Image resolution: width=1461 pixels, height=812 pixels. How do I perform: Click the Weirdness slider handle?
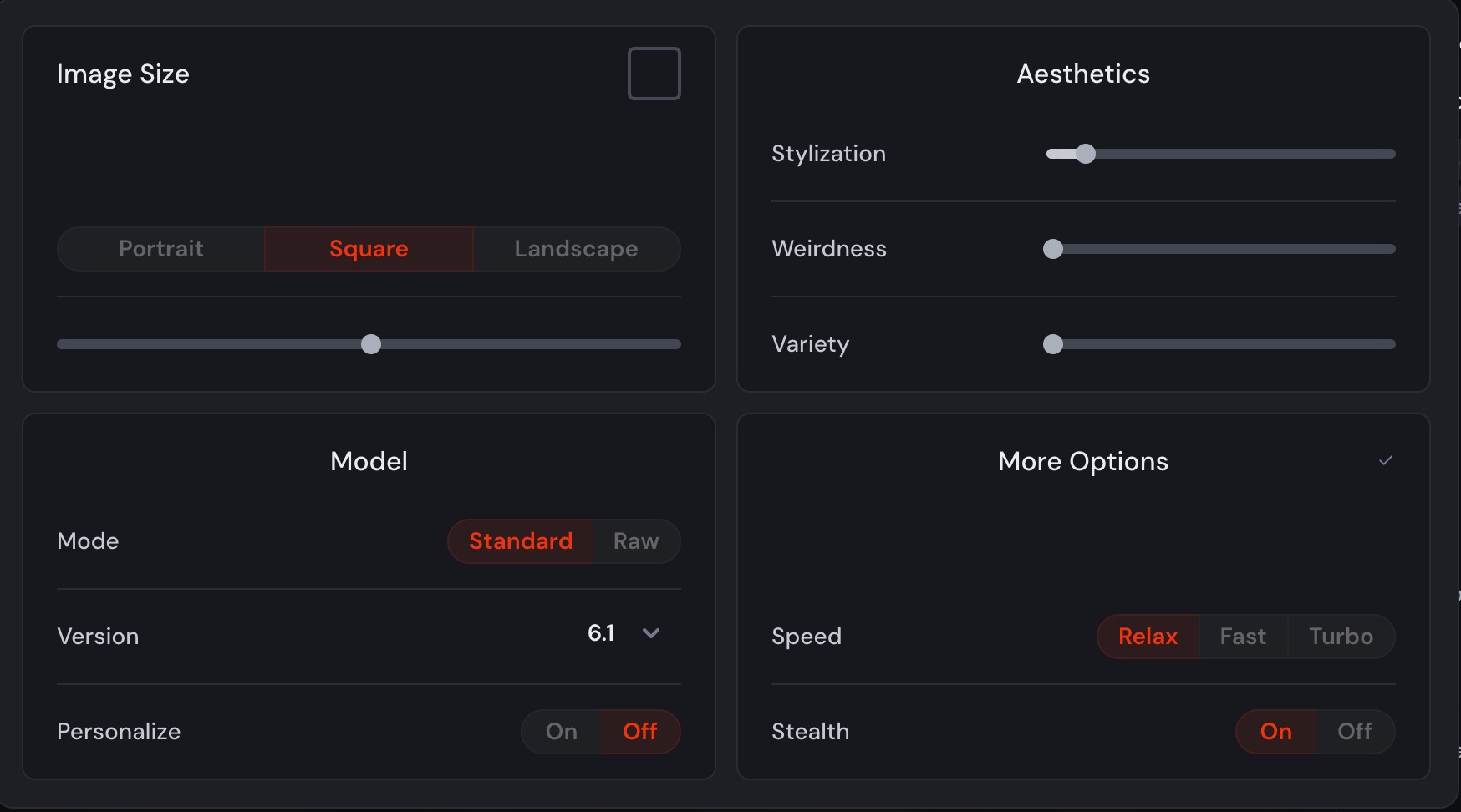tap(1053, 249)
